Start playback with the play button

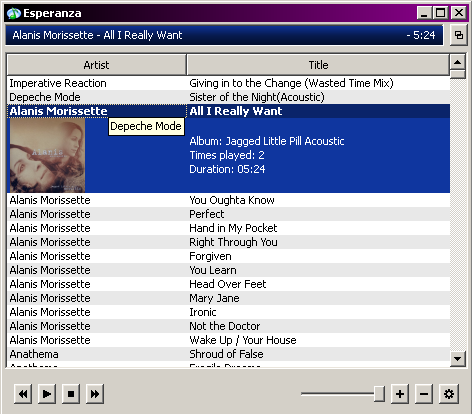point(47,394)
